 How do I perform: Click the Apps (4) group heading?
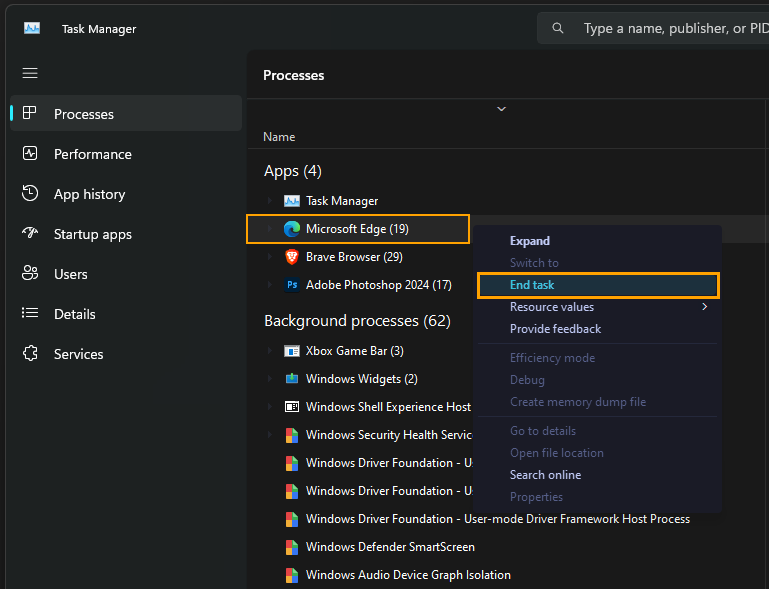(293, 171)
